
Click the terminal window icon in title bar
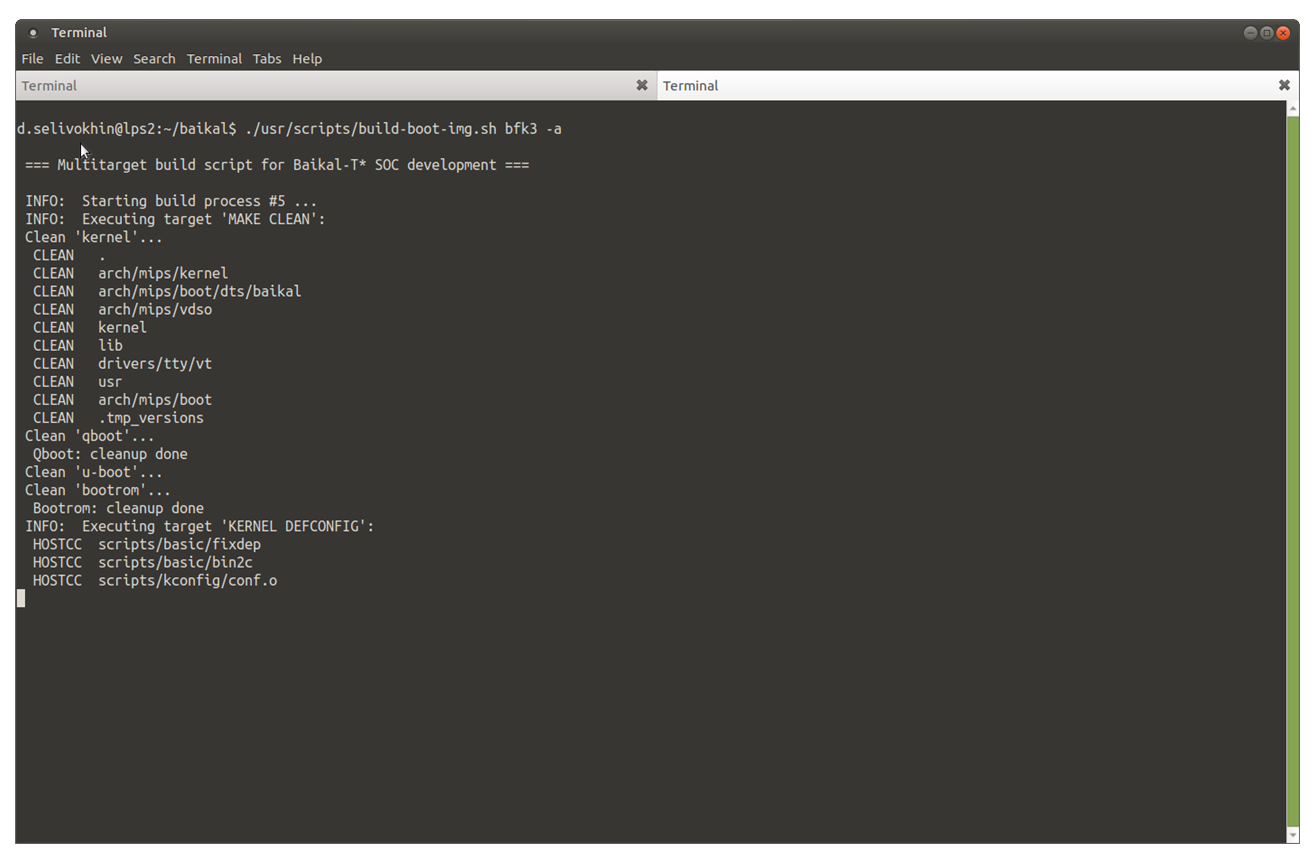[x=33, y=33]
